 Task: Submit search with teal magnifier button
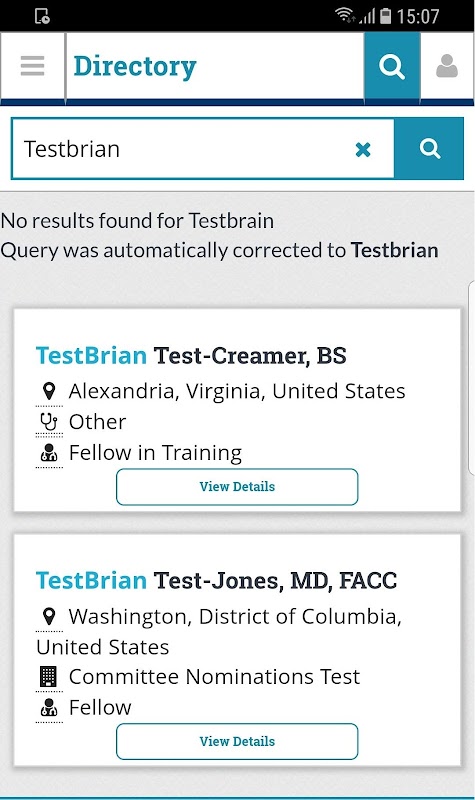[x=429, y=148]
